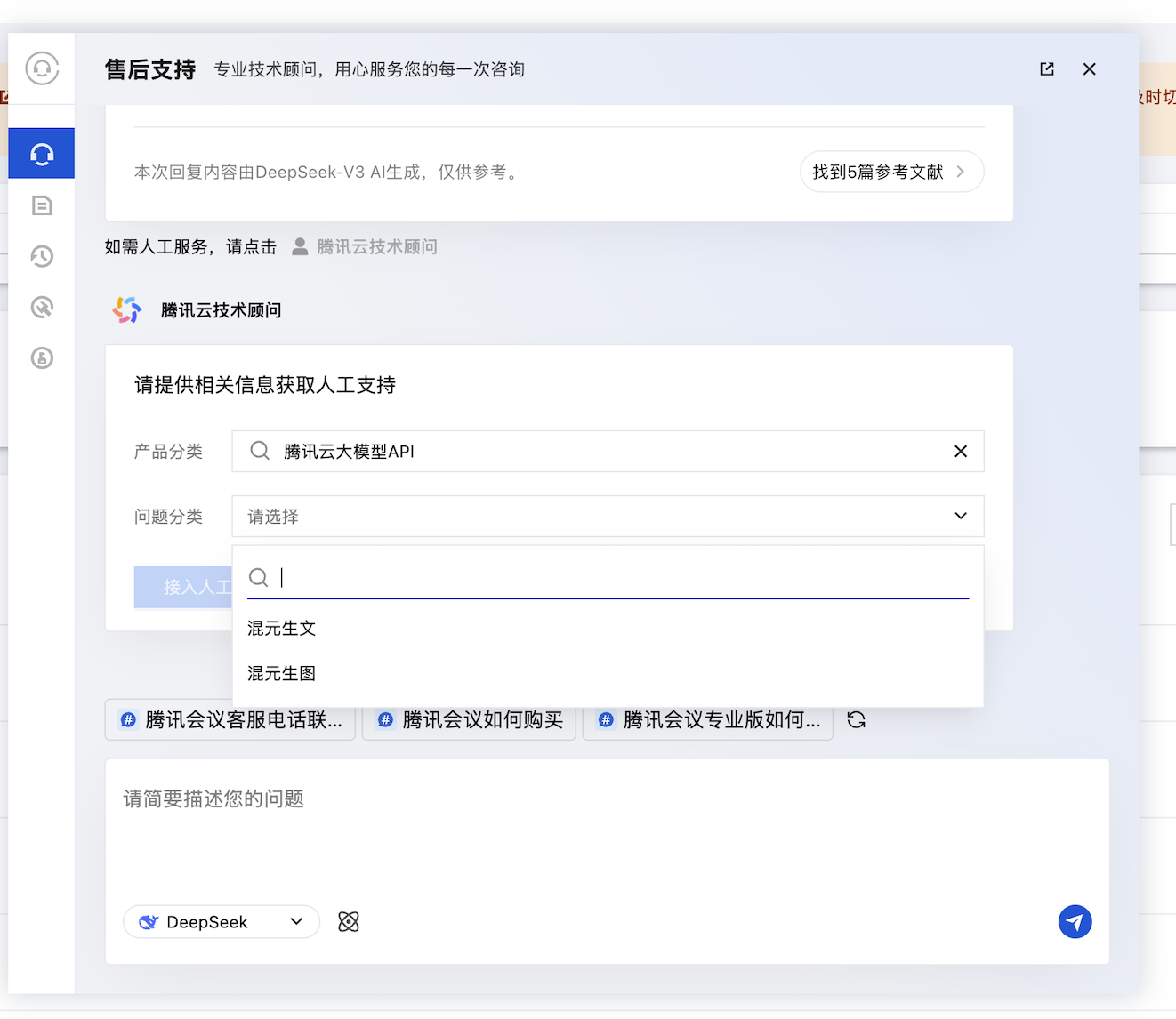
Task: Click suggestion 腾讯会议如何购买
Action: 469,719
